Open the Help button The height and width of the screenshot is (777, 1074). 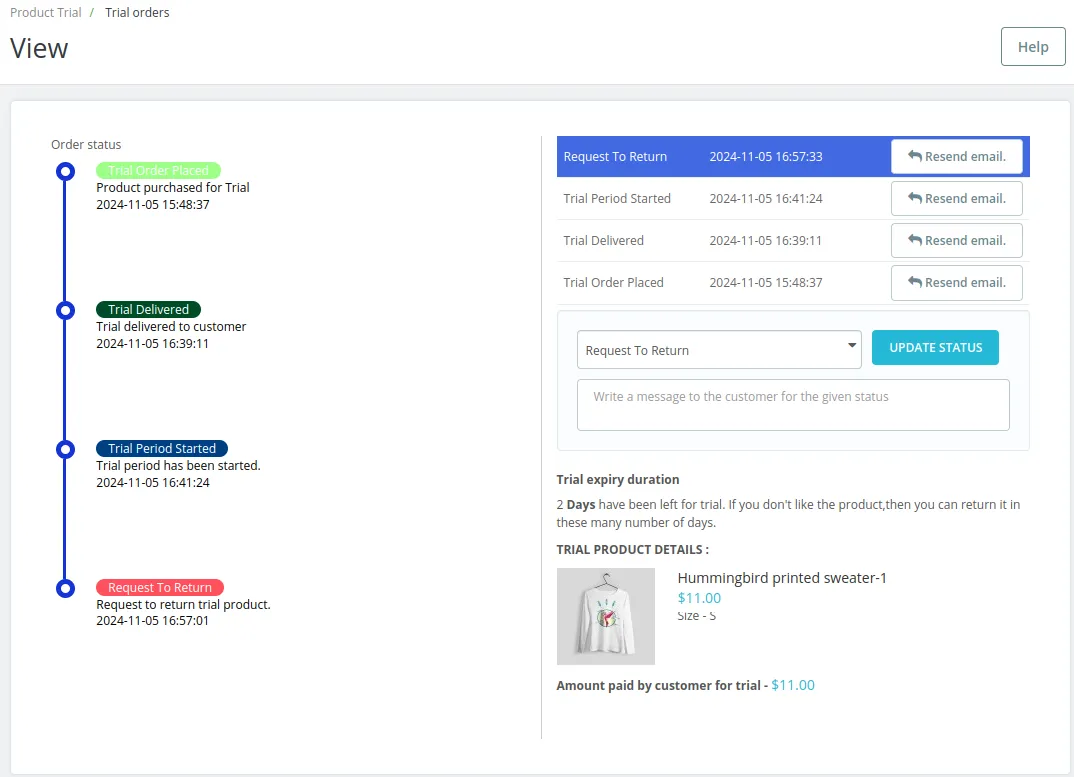tap(1032, 47)
